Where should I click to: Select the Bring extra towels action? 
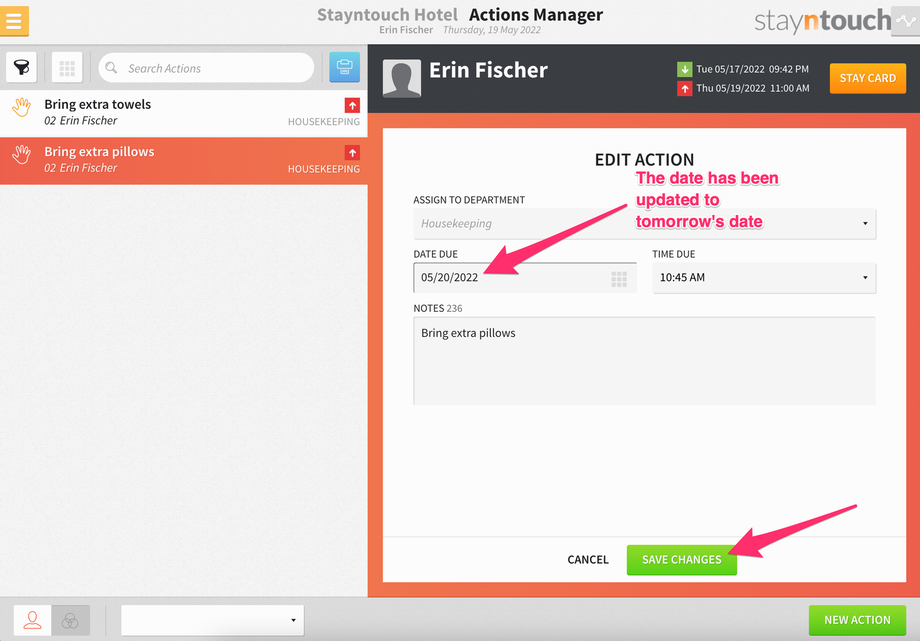[184, 113]
